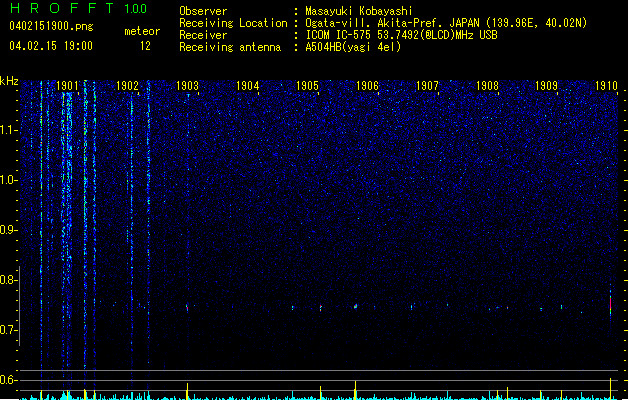Select the filename 0402151900.png
Viewport: 629px width, 400px height.
(x=51, y=26)
